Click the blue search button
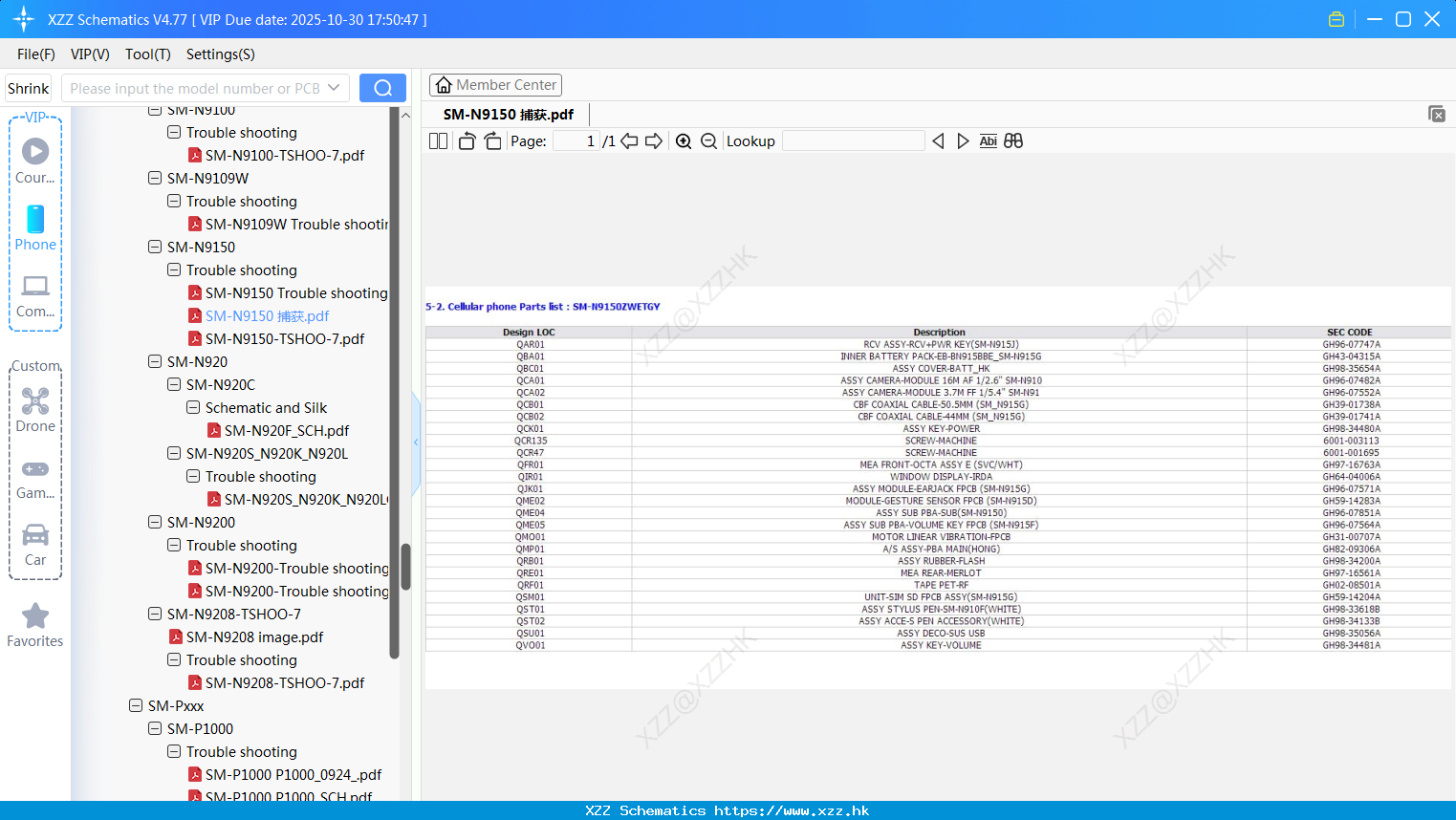Viewport: 1456px width, 820px height. [382, 88]
